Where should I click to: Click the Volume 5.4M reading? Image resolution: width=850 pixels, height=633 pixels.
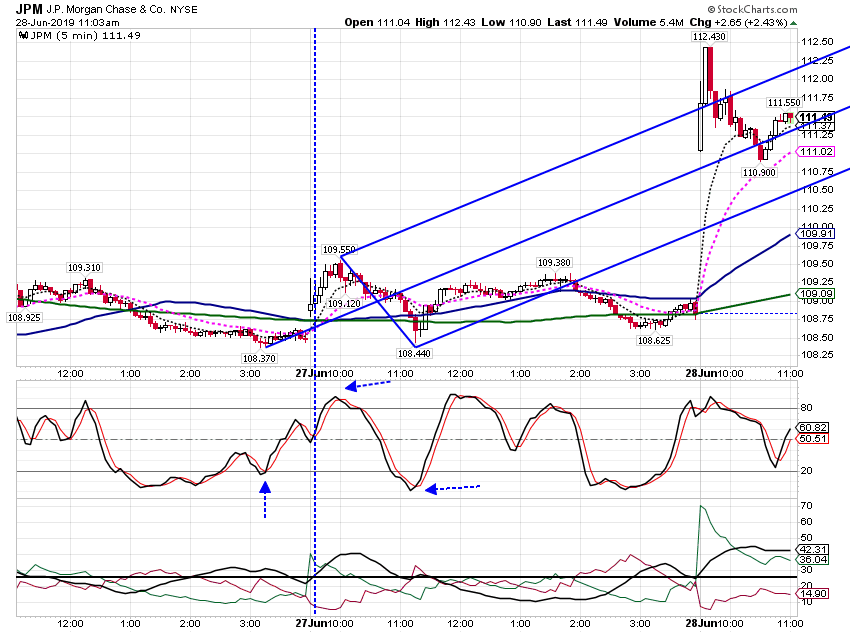click(x=648, y=22)
